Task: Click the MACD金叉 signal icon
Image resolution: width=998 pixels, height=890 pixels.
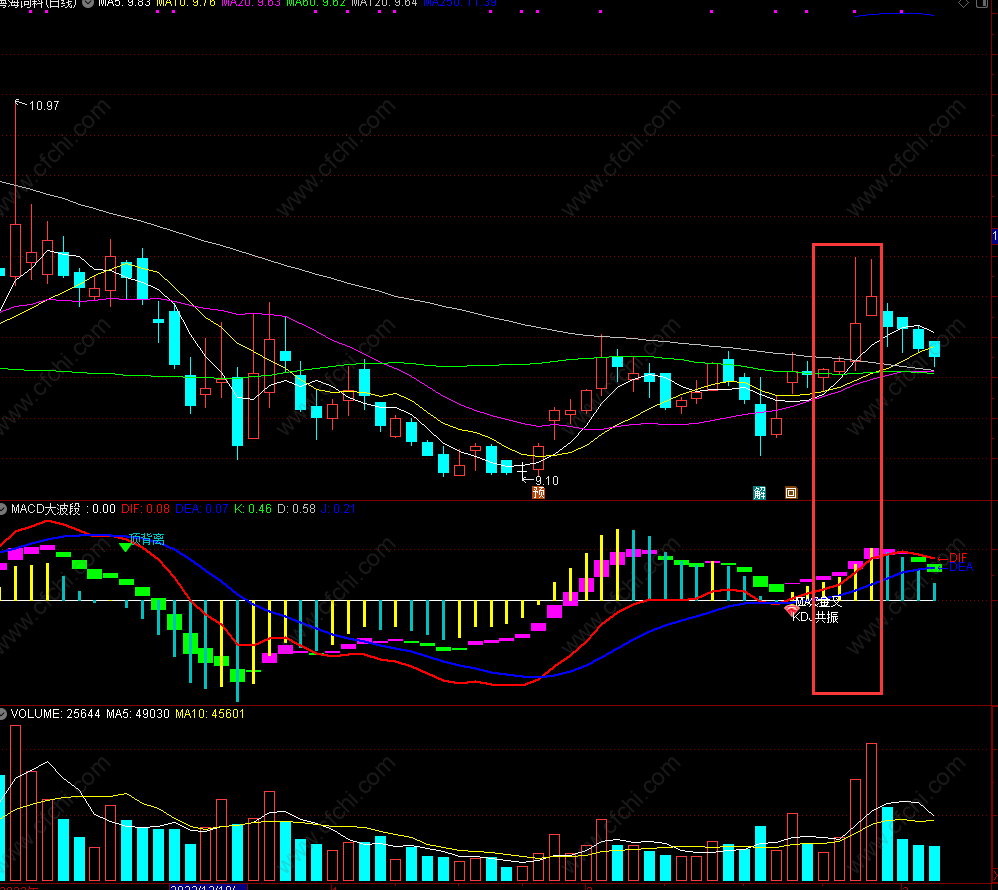Action: 792,611
